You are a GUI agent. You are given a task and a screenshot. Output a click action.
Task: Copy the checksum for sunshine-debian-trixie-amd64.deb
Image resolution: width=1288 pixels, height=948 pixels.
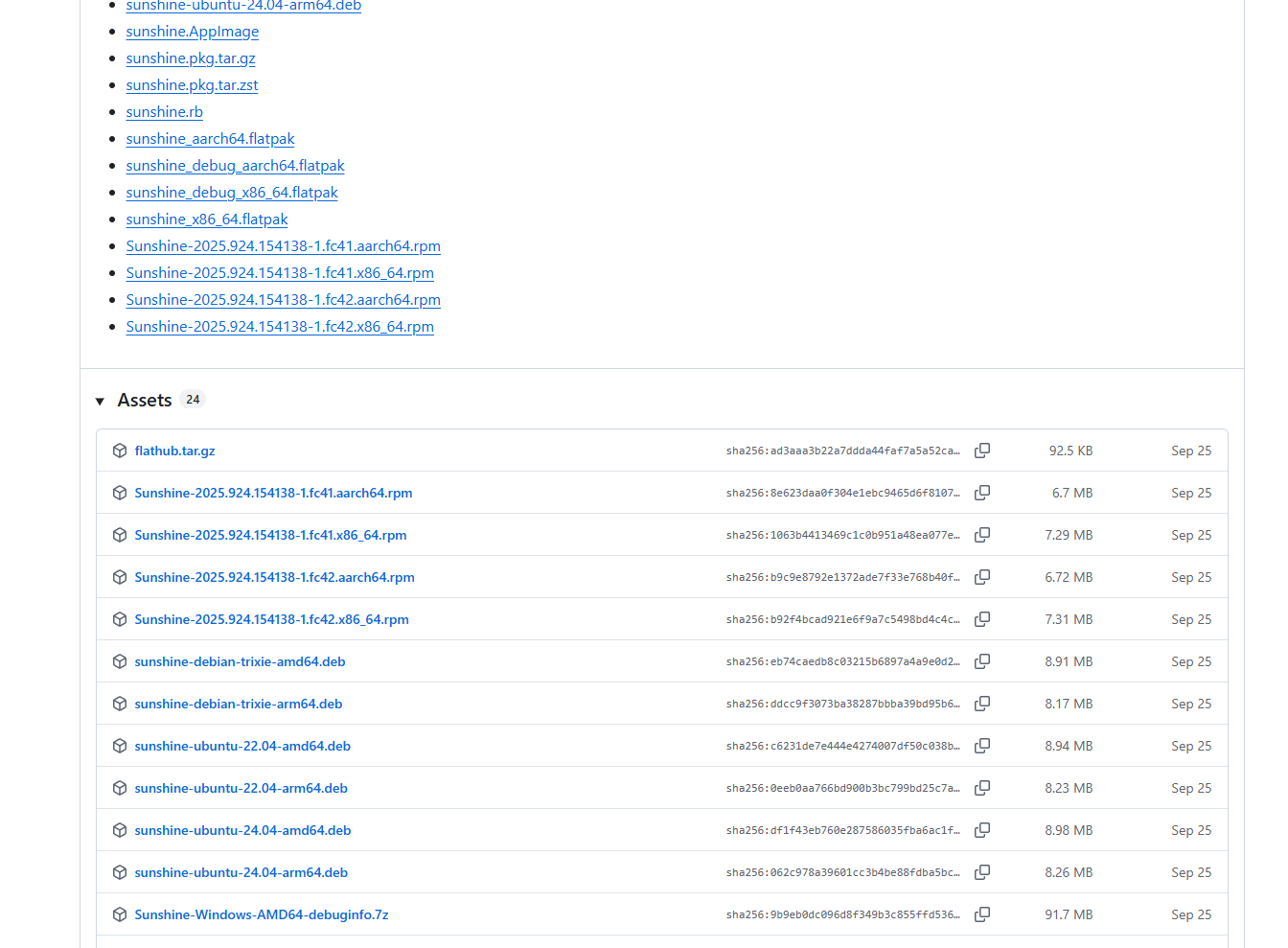pyautogui.click(x=982, y=661)
